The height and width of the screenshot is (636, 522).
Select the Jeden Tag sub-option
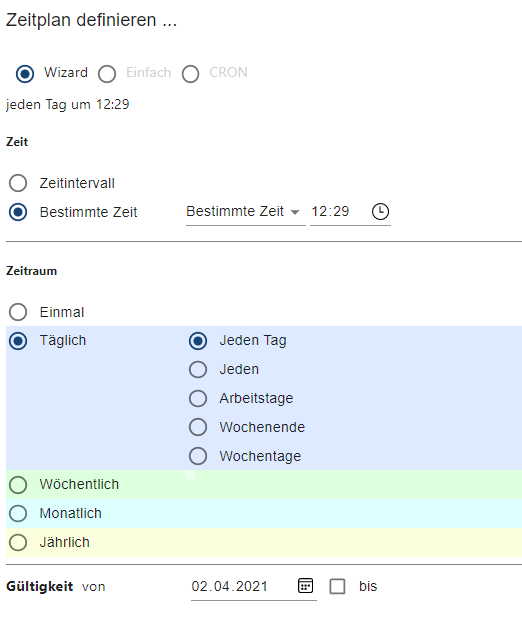198,341
